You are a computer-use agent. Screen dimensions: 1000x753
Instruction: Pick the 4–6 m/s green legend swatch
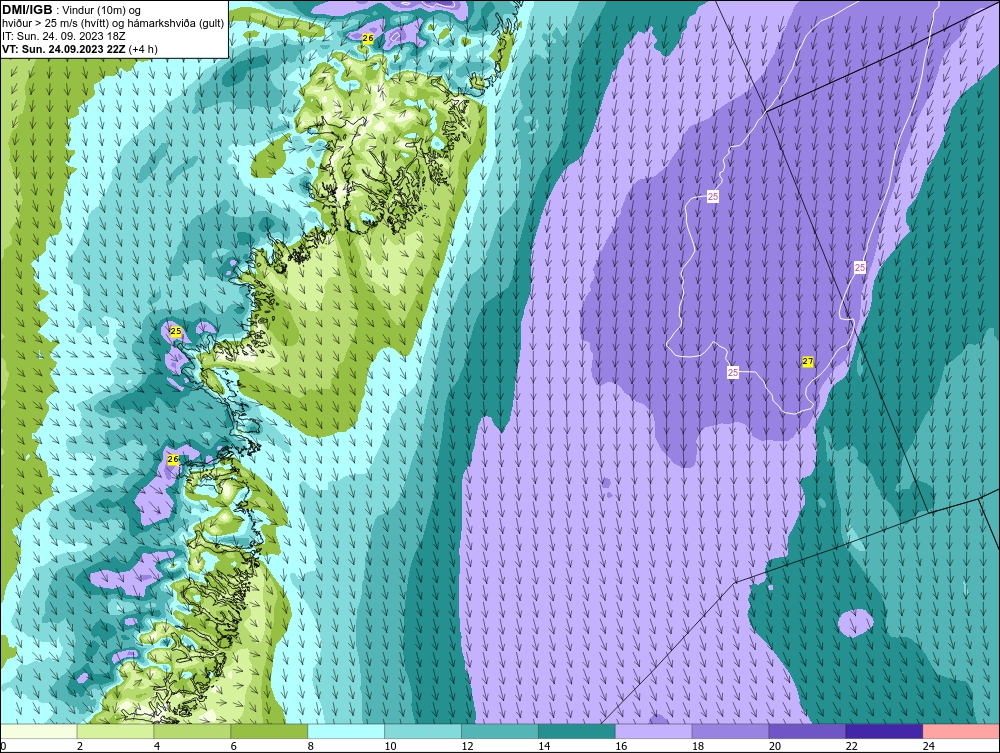coord(192,731)
